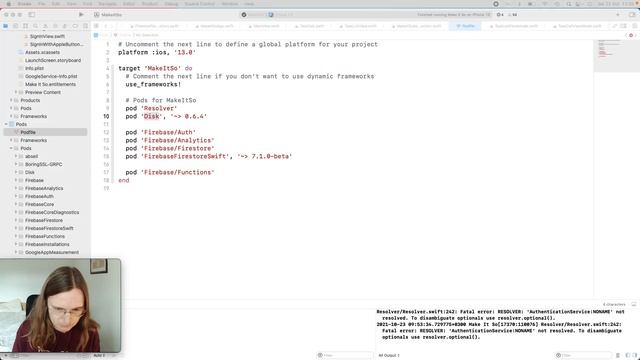Open the Symbol navigator icon
640x360 pixels.
pos(25,26)
